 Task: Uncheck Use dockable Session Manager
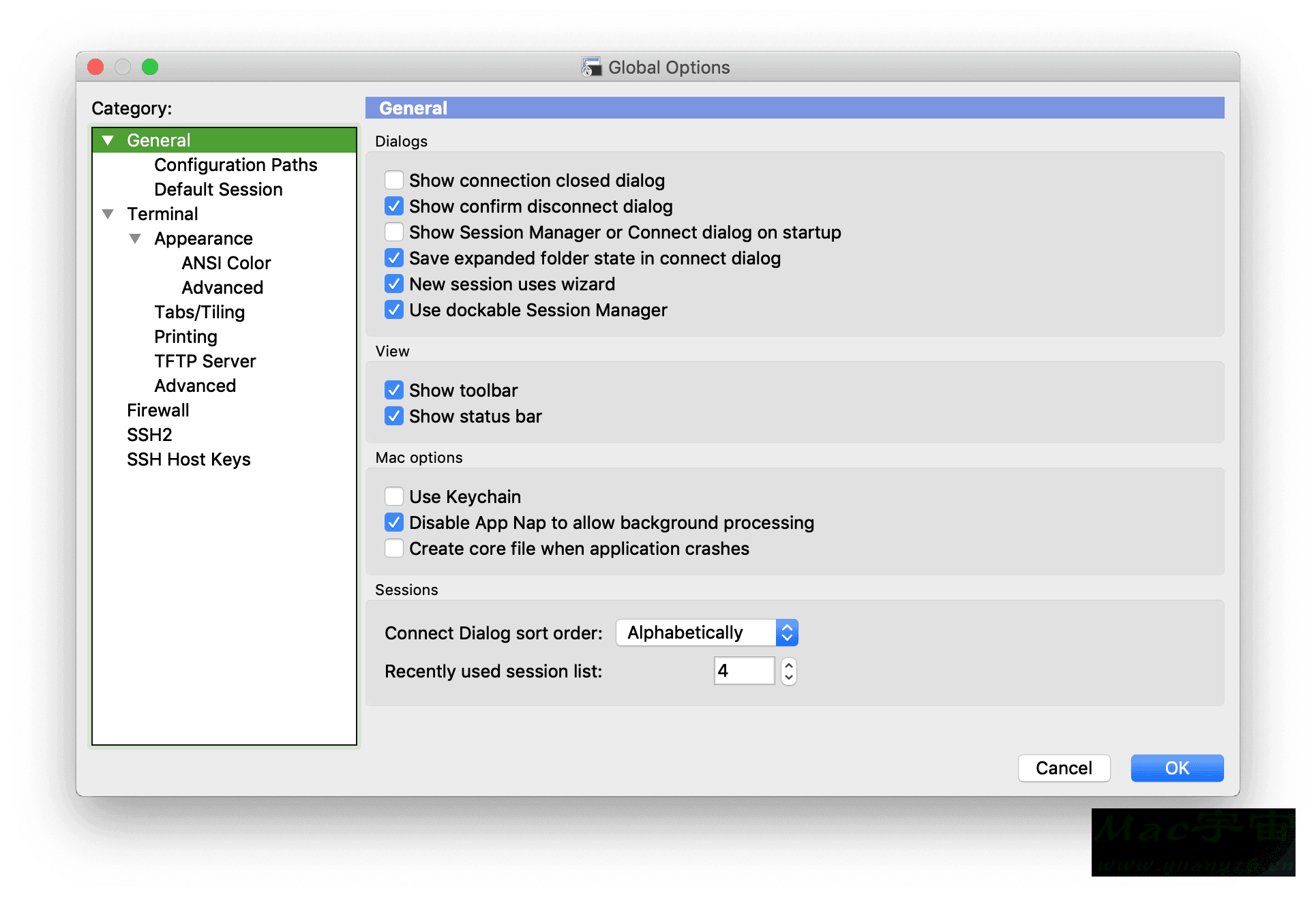tap(394, 309)
